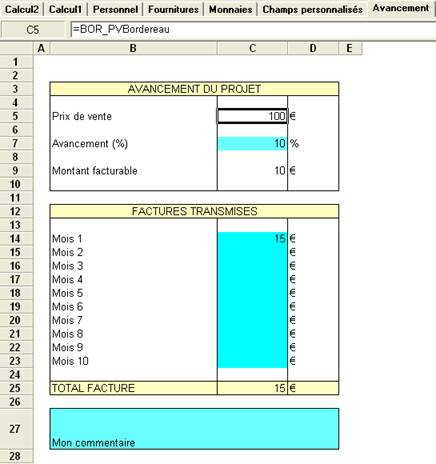The width and height of the screenshot is (436, 464).
Task: Click the Mois 1 invoice cell with 15
Action: [x=252, y=239]
